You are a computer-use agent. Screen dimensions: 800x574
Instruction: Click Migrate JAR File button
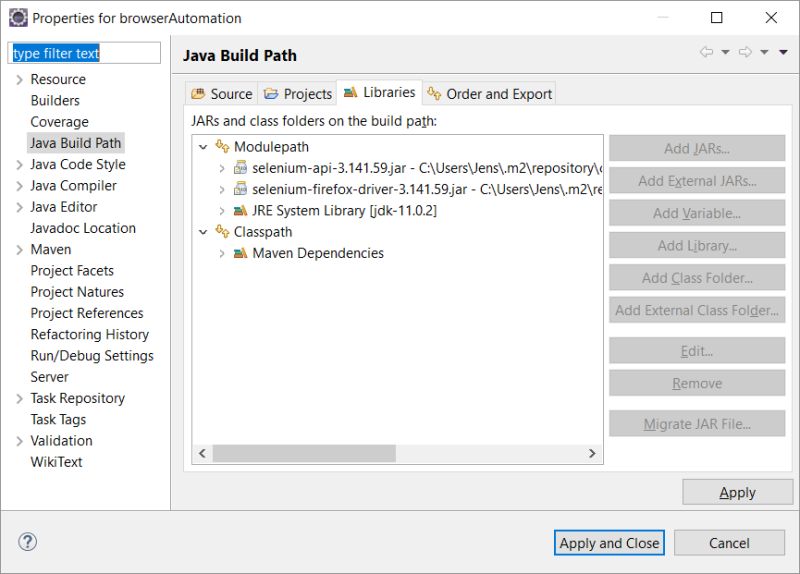[697, 423]
